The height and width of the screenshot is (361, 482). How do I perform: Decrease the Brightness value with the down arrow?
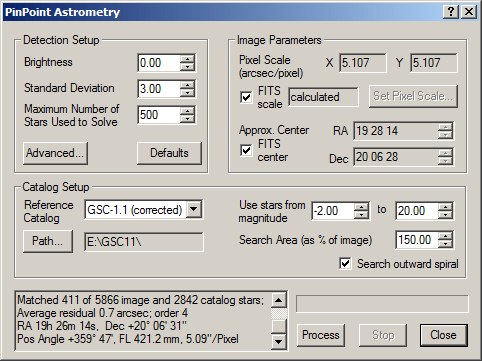coord(187,66)
